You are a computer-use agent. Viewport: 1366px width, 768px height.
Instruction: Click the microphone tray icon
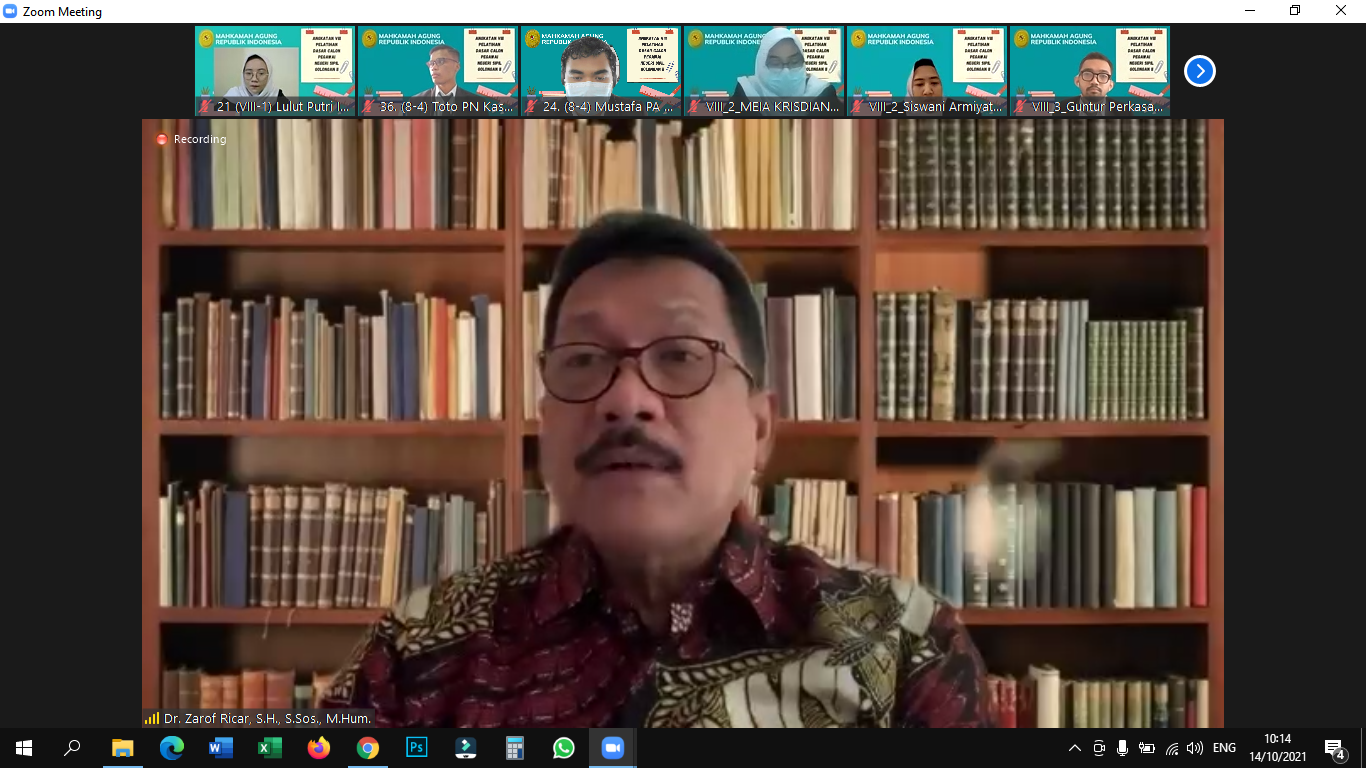[x=1122, y=748]
